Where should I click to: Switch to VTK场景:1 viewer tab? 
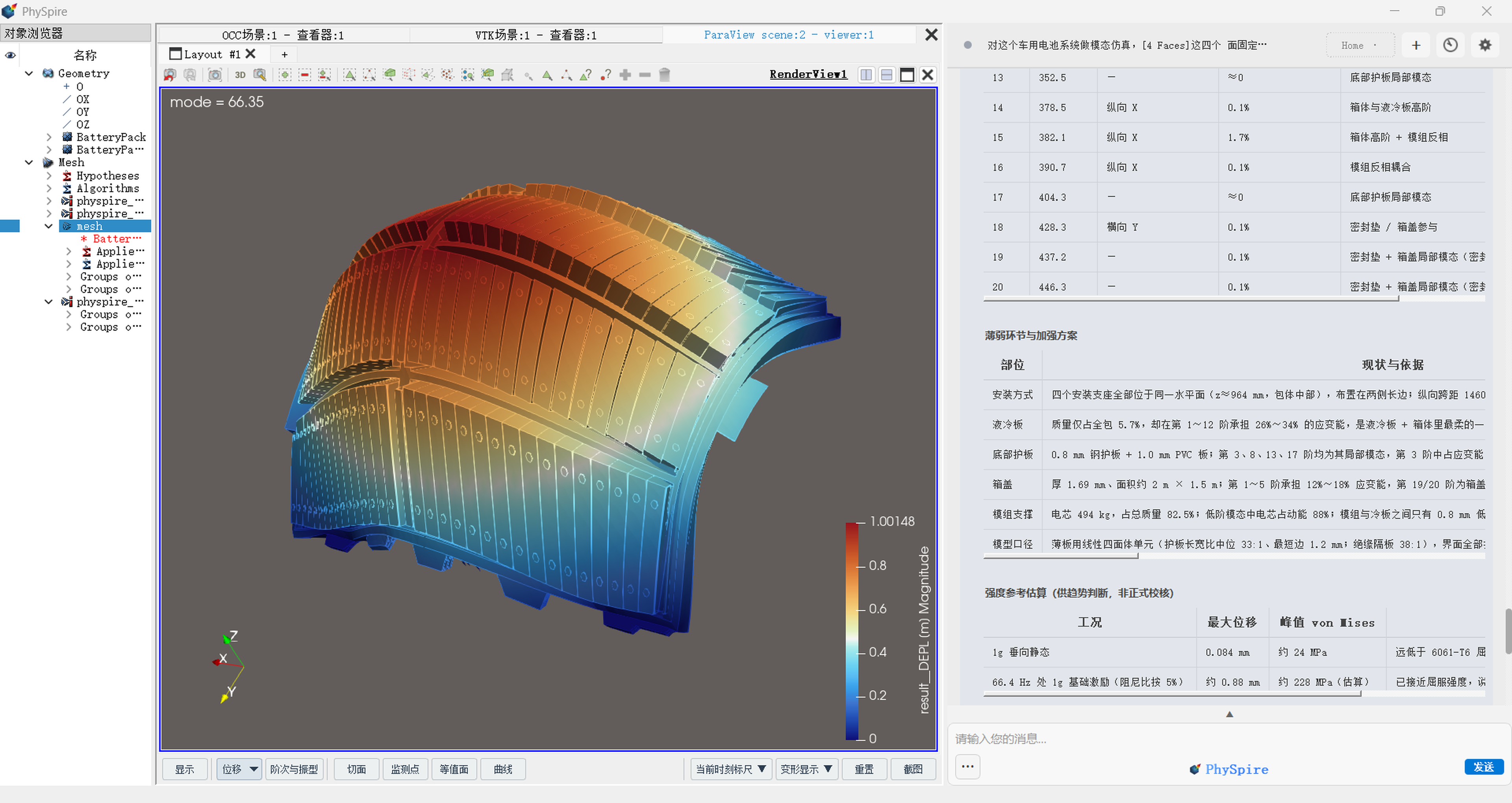(x=535, y=35)
